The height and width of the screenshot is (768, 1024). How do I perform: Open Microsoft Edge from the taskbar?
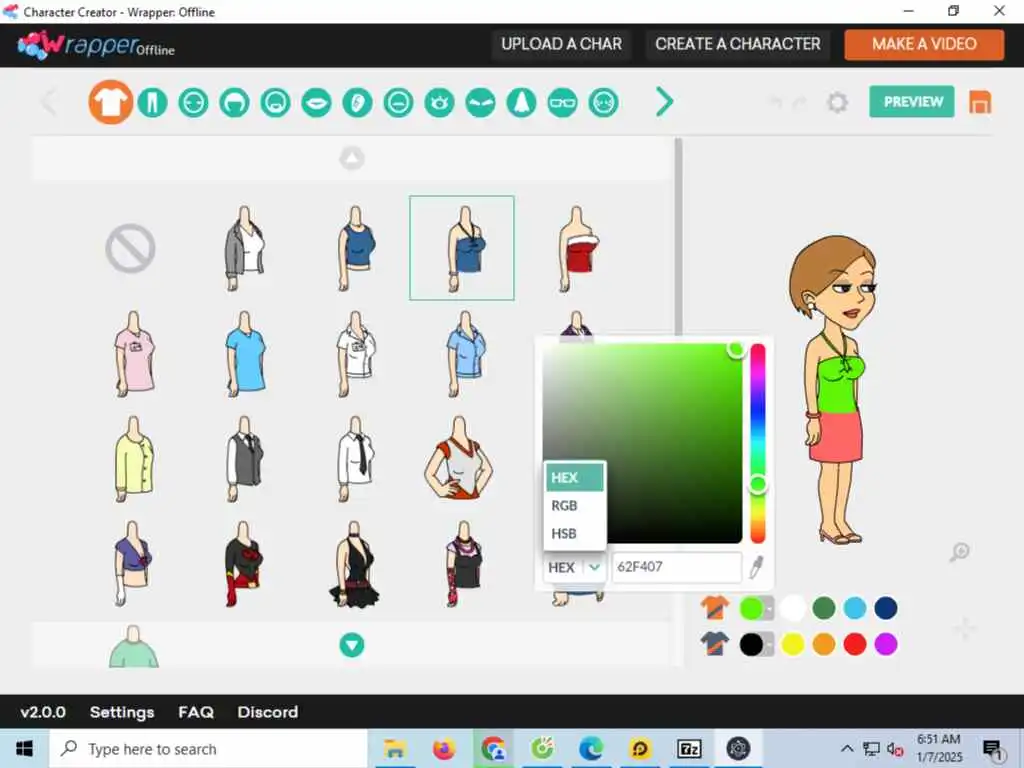click(591, 749)
